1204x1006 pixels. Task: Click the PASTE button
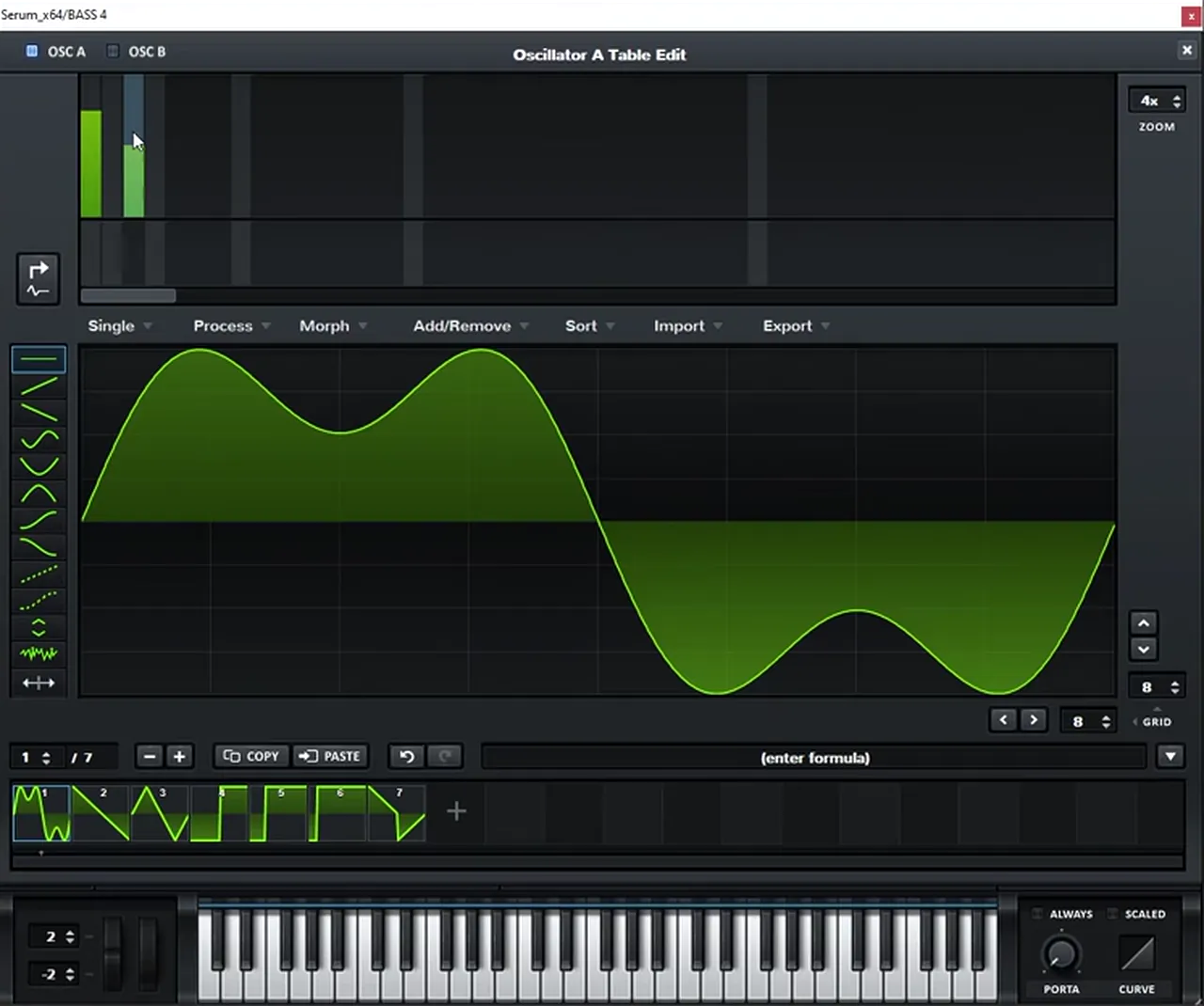coord(329,756)
